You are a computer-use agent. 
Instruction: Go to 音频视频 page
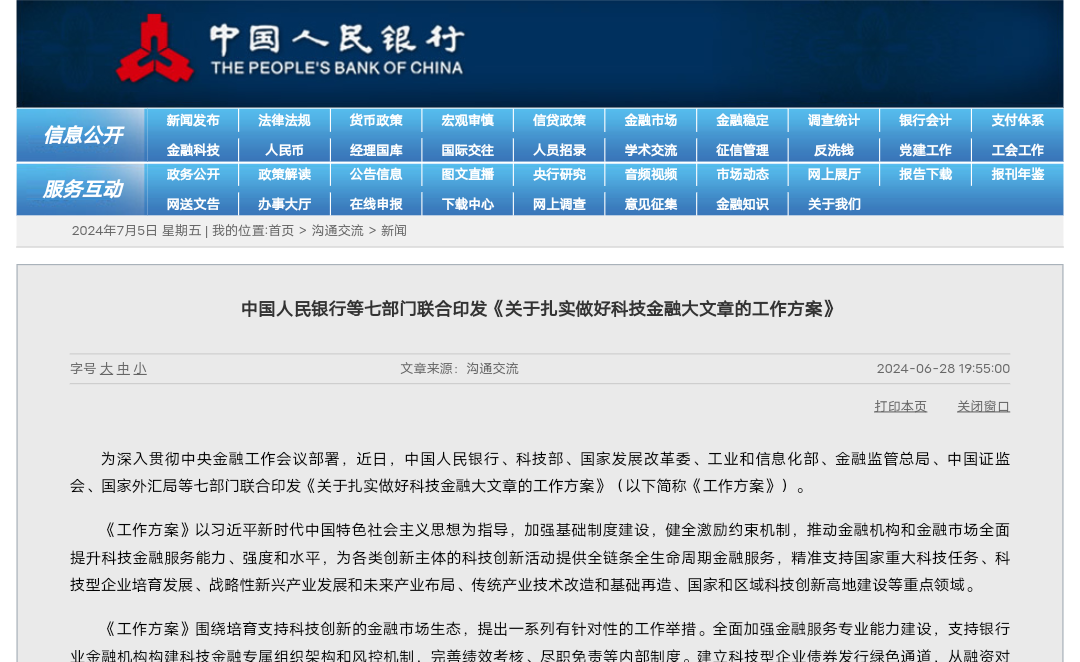click(x=651, y=174)
